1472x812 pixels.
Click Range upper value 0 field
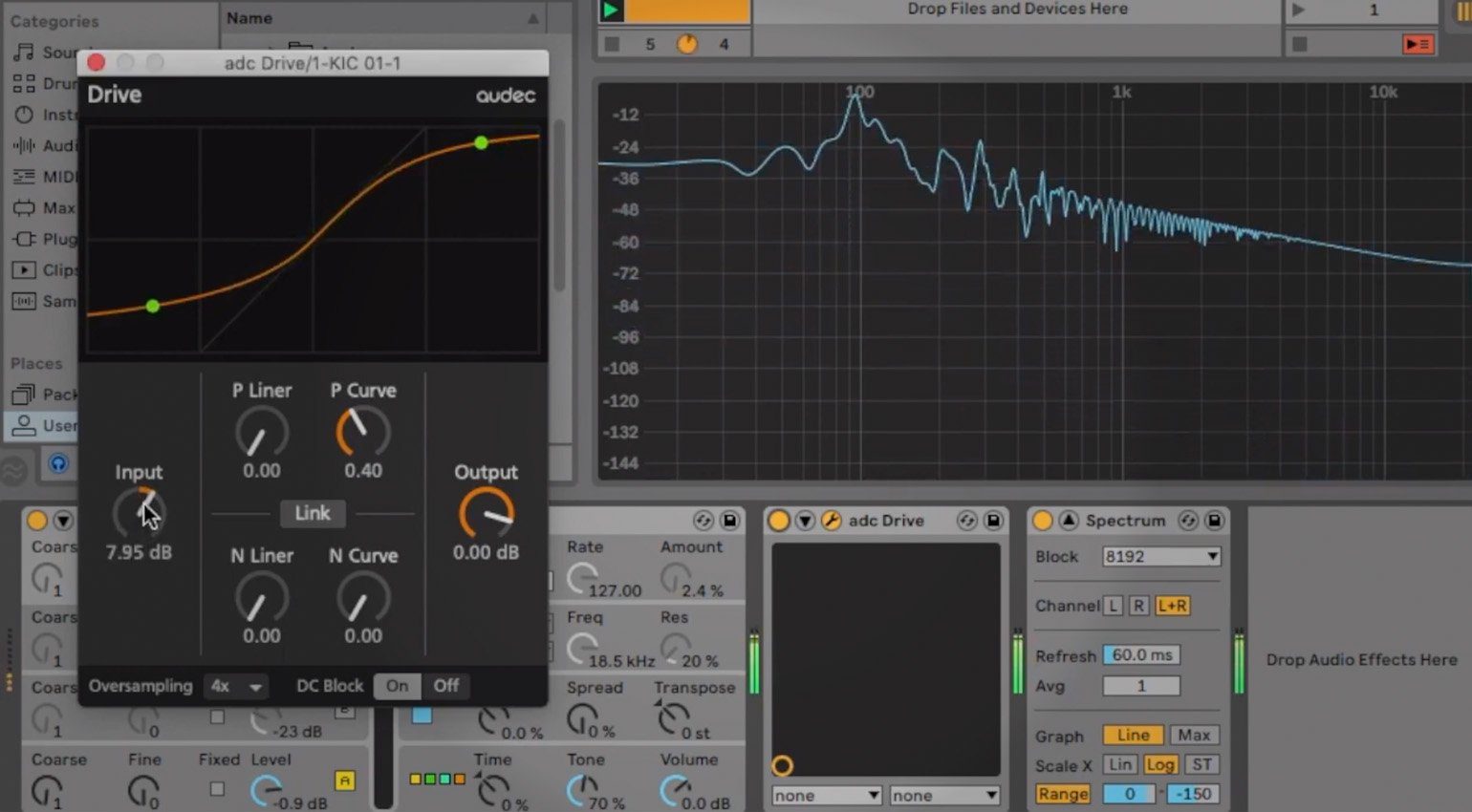1129,794
